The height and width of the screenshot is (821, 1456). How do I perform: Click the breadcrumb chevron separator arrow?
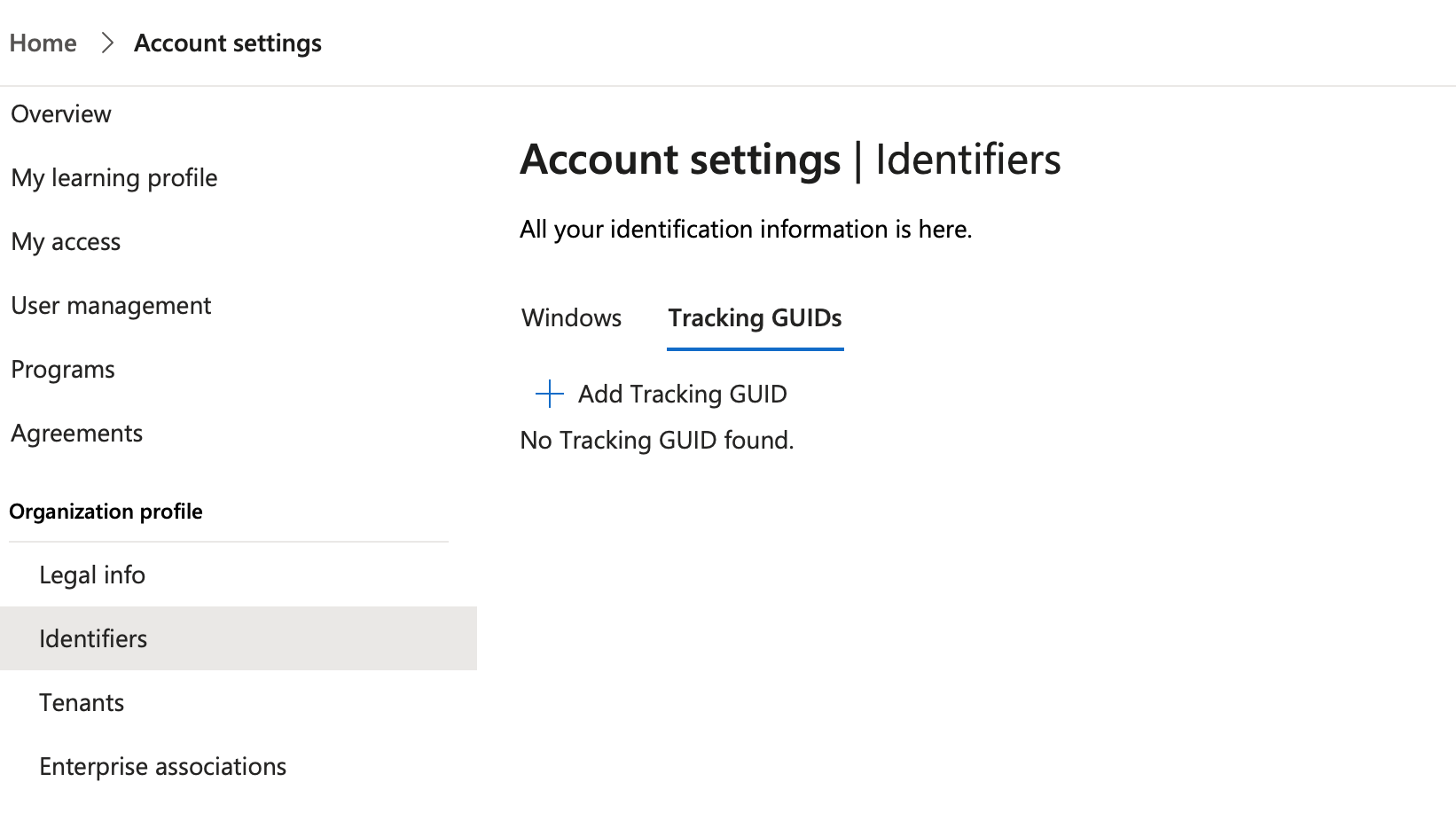tap(107, 43)
